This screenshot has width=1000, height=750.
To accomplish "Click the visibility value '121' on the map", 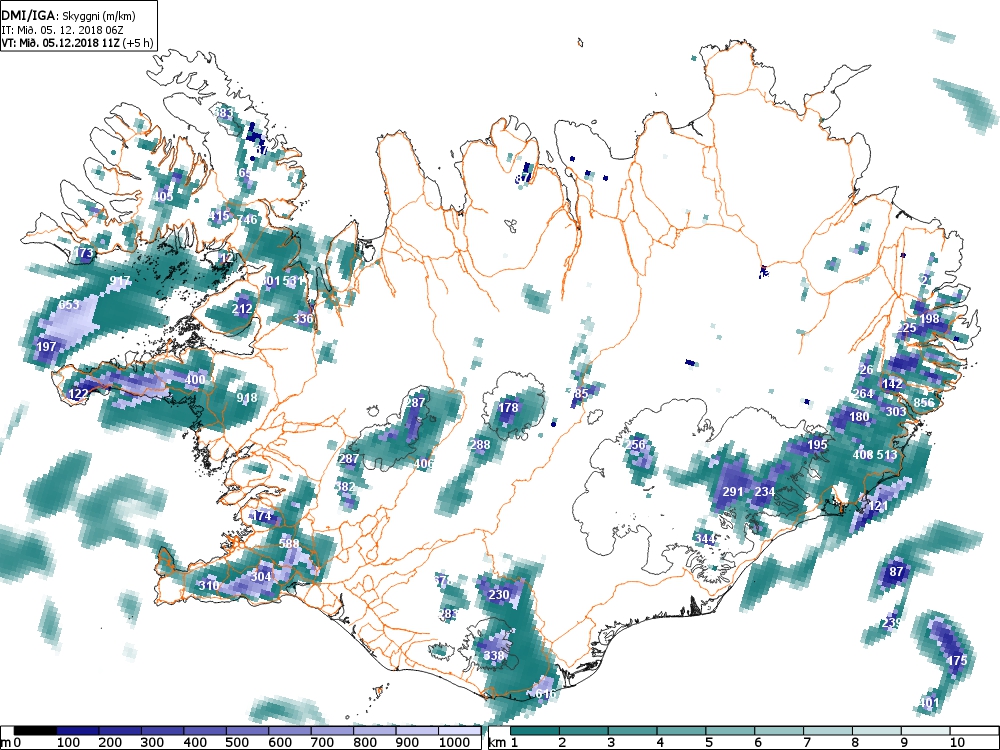I will [x=878, y=506].
